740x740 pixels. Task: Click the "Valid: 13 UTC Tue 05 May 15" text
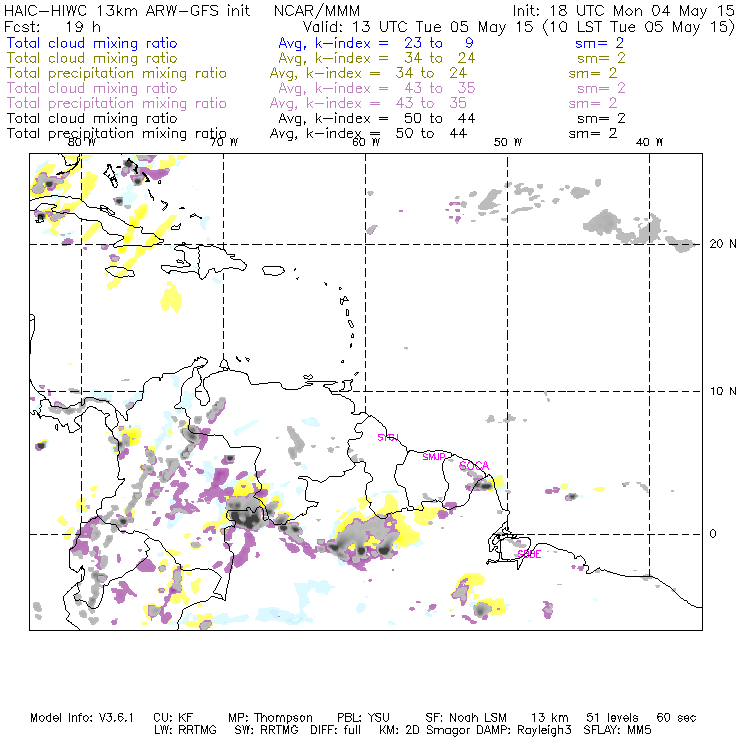point(418,27)
